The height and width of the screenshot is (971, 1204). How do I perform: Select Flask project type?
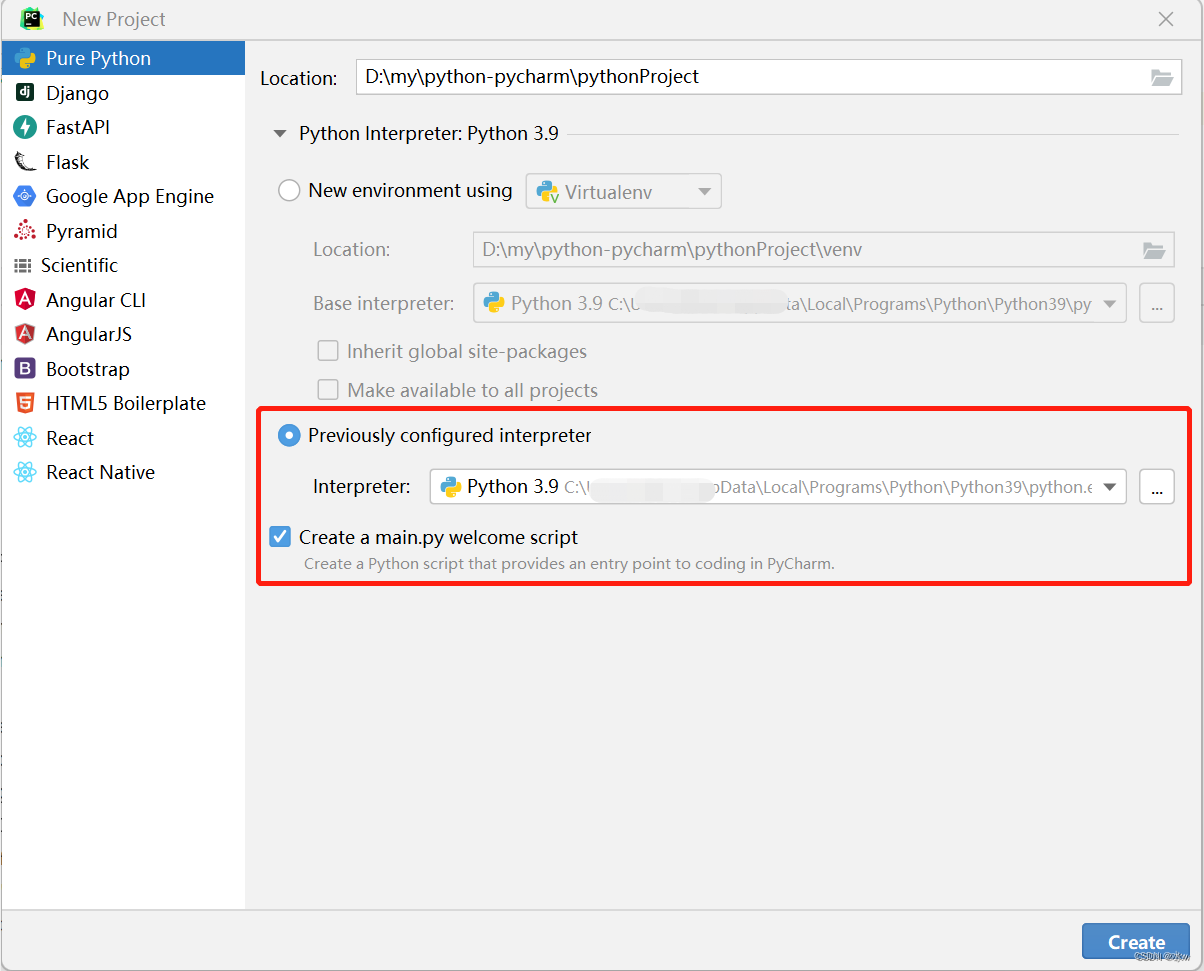[123, 162]
